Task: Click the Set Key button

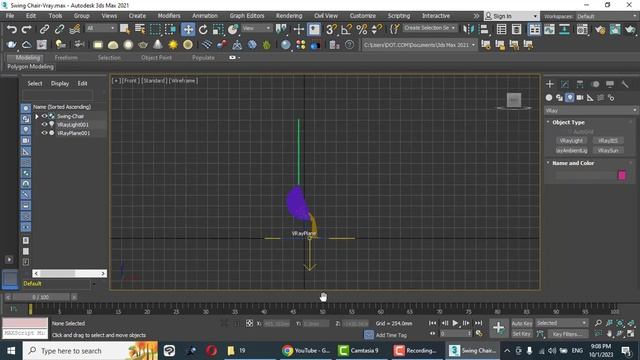Action: pyautogui.click(x=522, y=334)
